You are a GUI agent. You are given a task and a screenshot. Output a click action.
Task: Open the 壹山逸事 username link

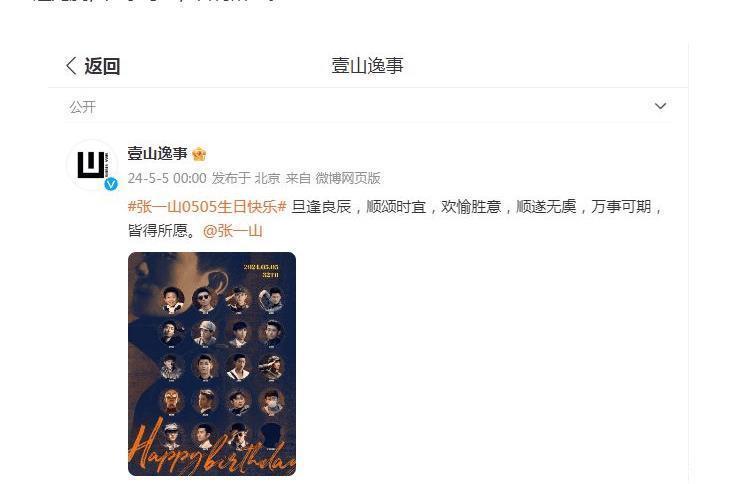point(157,153)
